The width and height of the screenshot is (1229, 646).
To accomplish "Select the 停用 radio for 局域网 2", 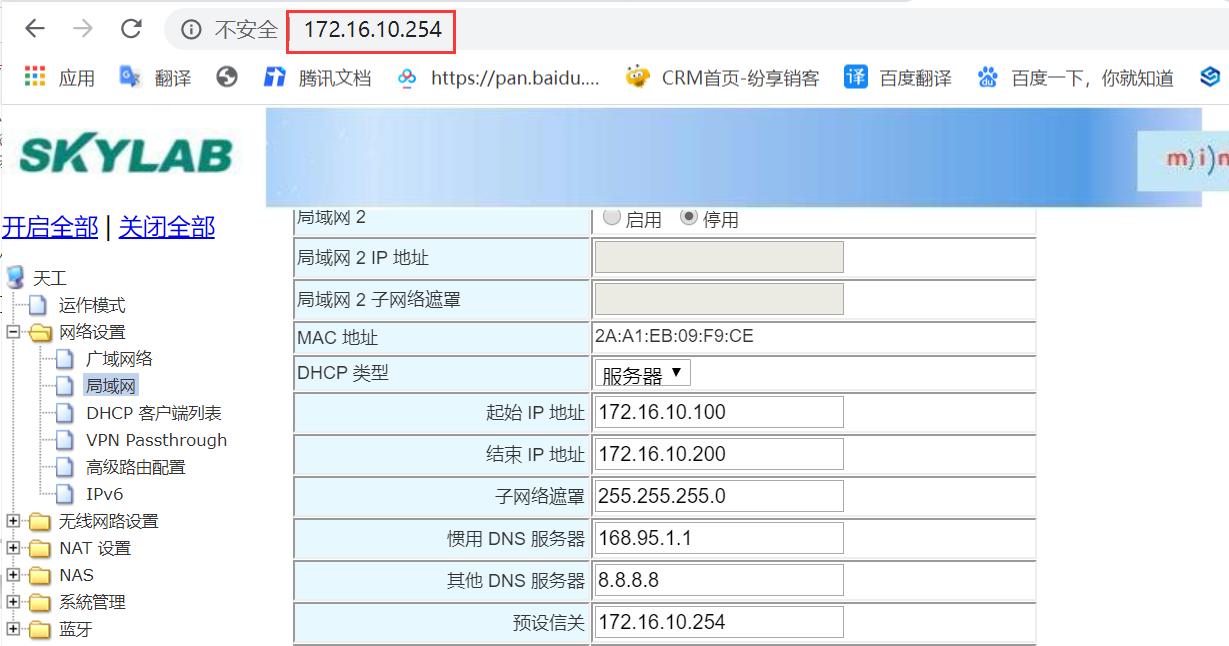I will 689,217.
